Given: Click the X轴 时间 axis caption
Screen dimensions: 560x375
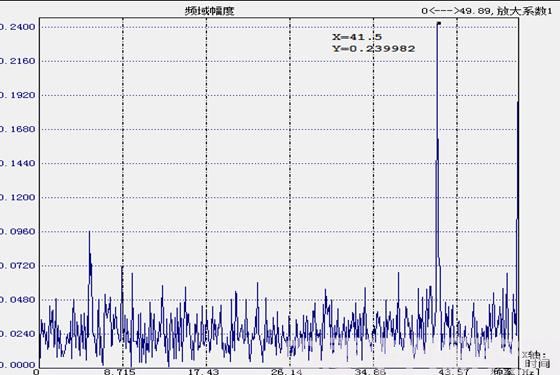Looking at the screenshot, I should point(535,359).
